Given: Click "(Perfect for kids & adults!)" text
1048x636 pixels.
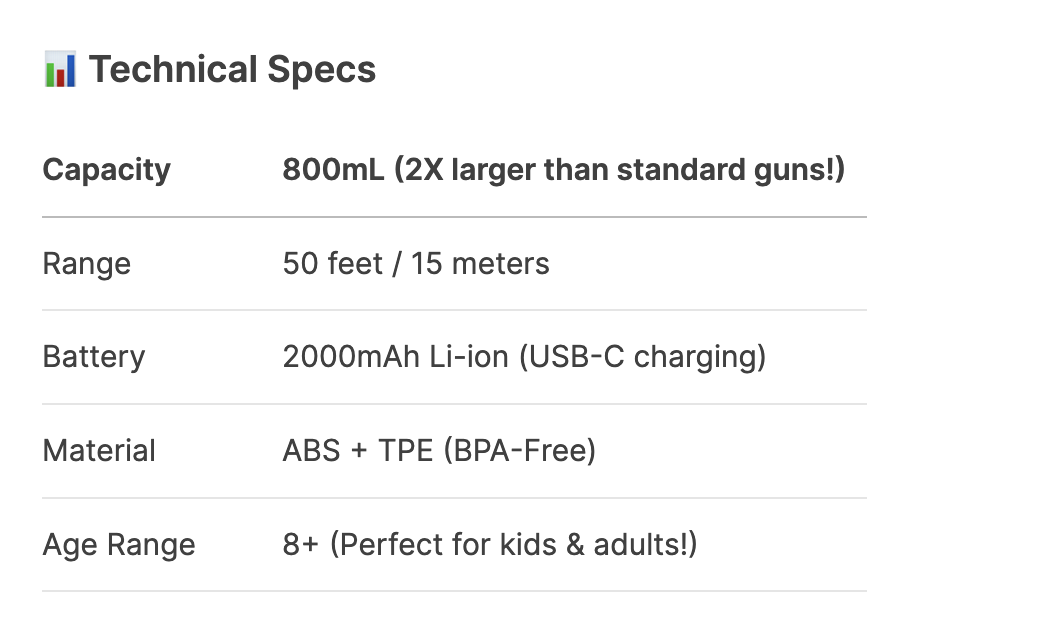Looking at the screenshot, I should [514, 545].
